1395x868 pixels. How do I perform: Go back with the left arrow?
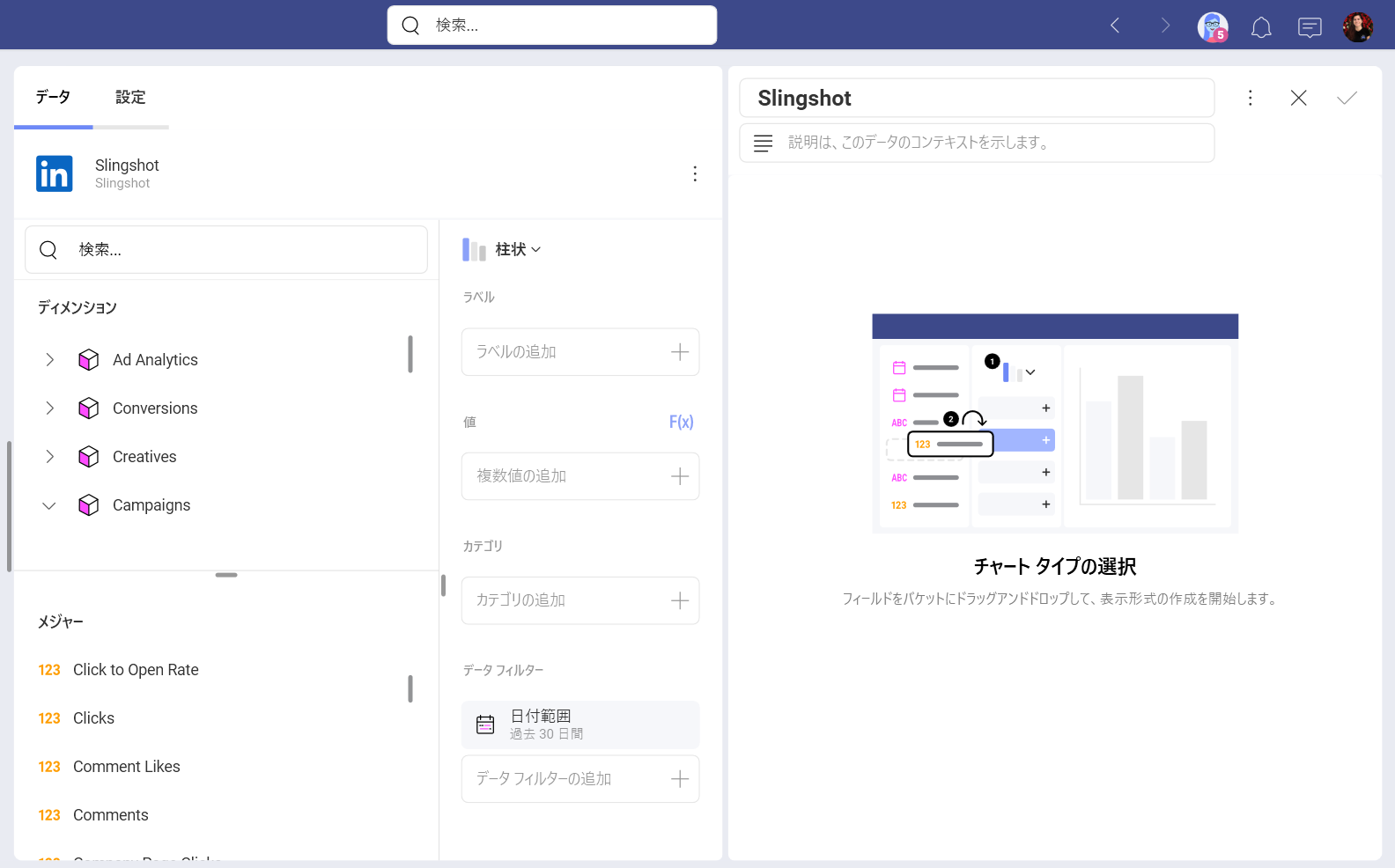click(x=1115, y=26)
